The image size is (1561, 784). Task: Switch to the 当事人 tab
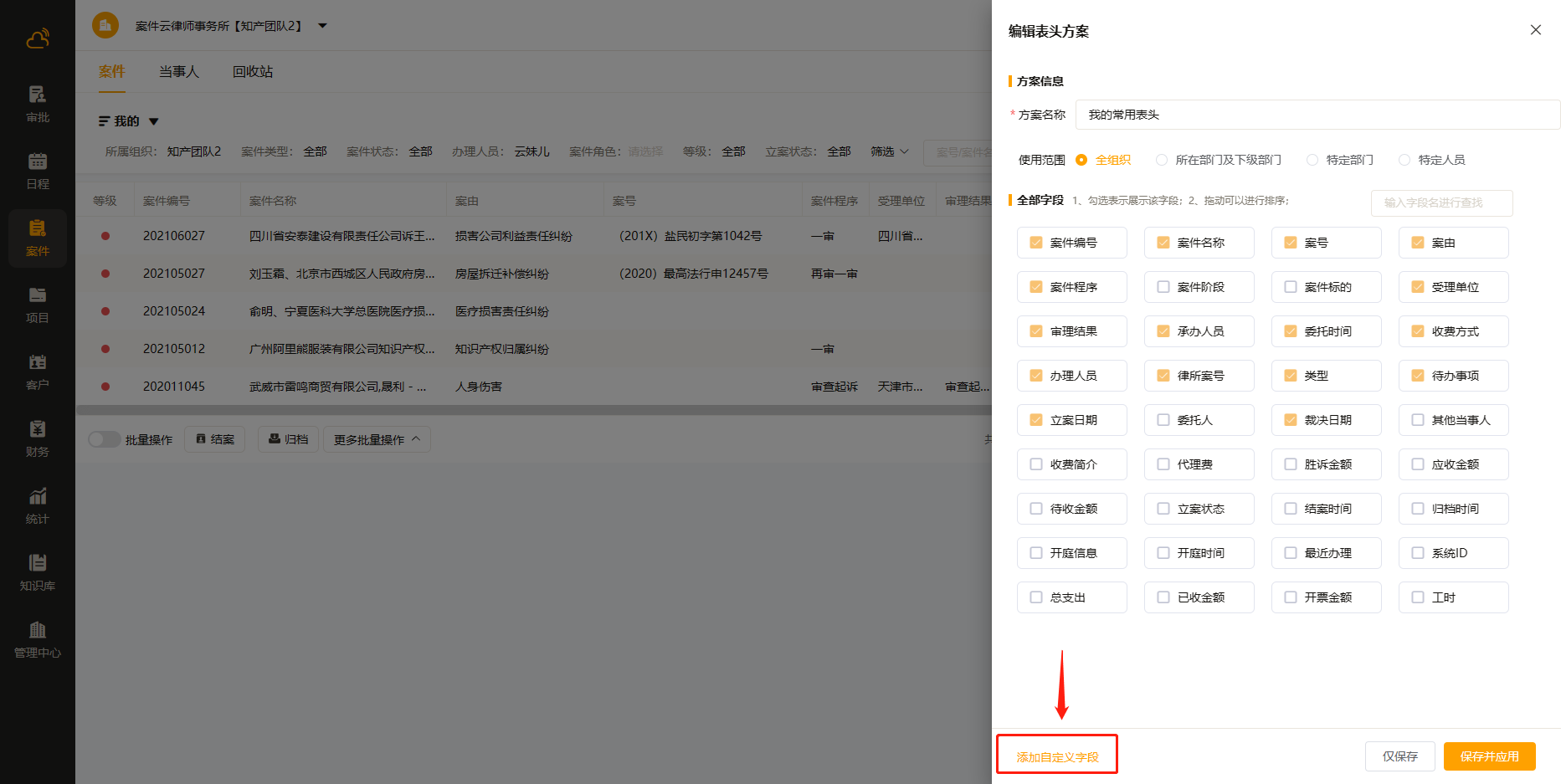click(x=179, y=72)
